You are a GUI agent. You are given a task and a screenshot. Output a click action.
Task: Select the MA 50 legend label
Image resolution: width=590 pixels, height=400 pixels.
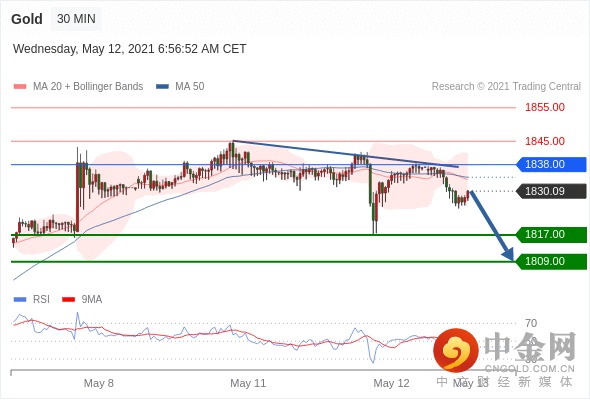click(x=190, y=87)
